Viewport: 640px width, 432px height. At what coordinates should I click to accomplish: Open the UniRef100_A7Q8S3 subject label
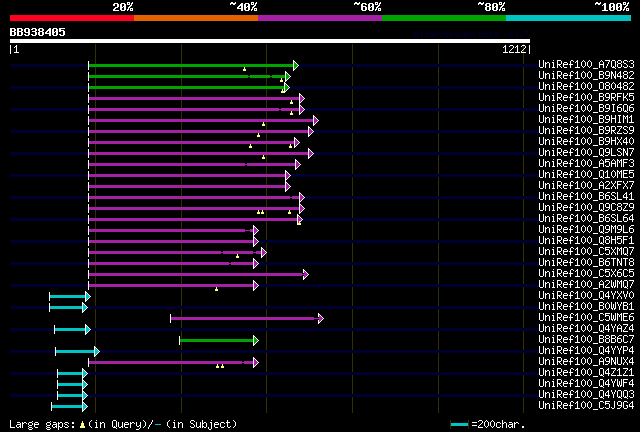586,64
